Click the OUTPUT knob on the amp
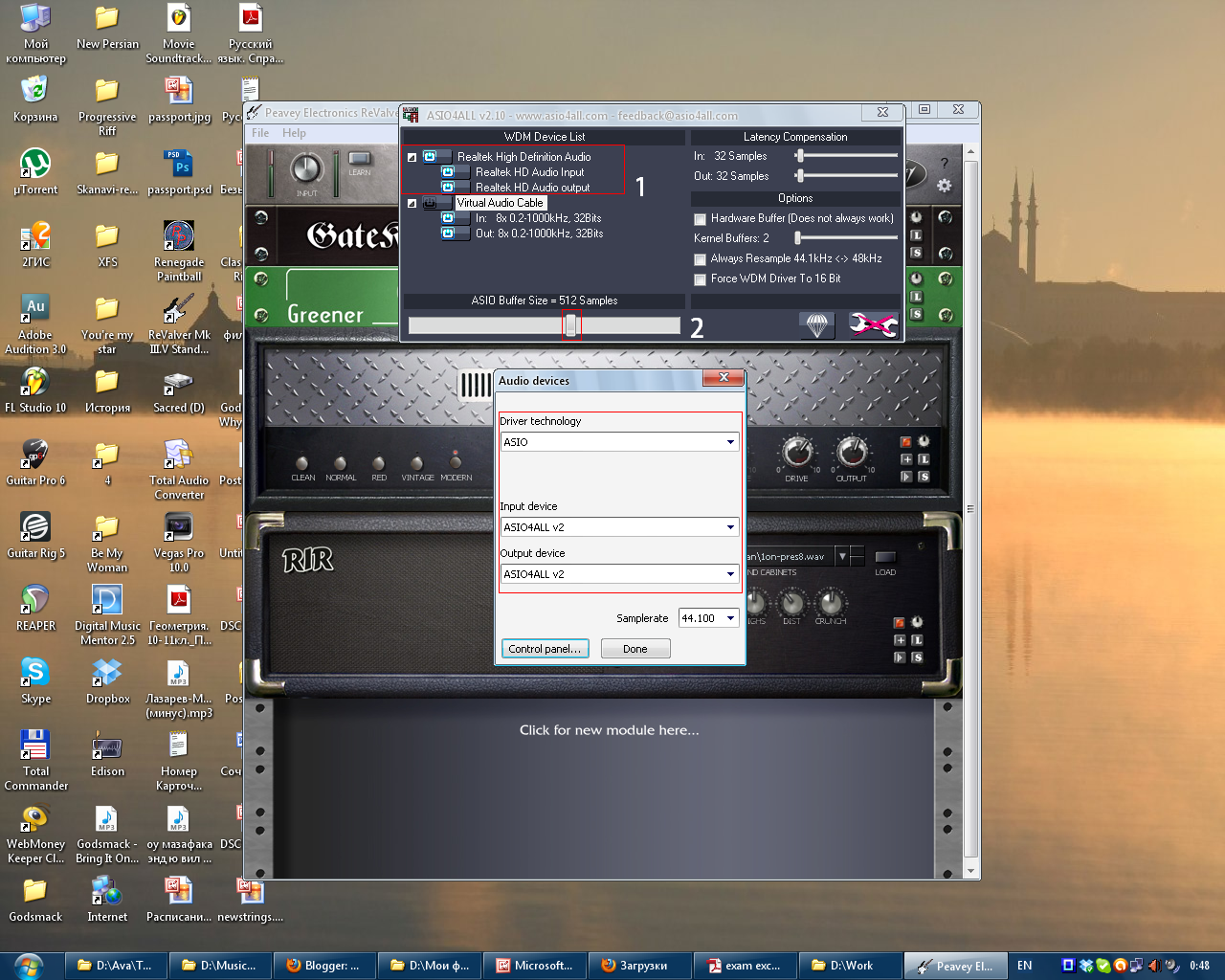 [x=851, y=452]
